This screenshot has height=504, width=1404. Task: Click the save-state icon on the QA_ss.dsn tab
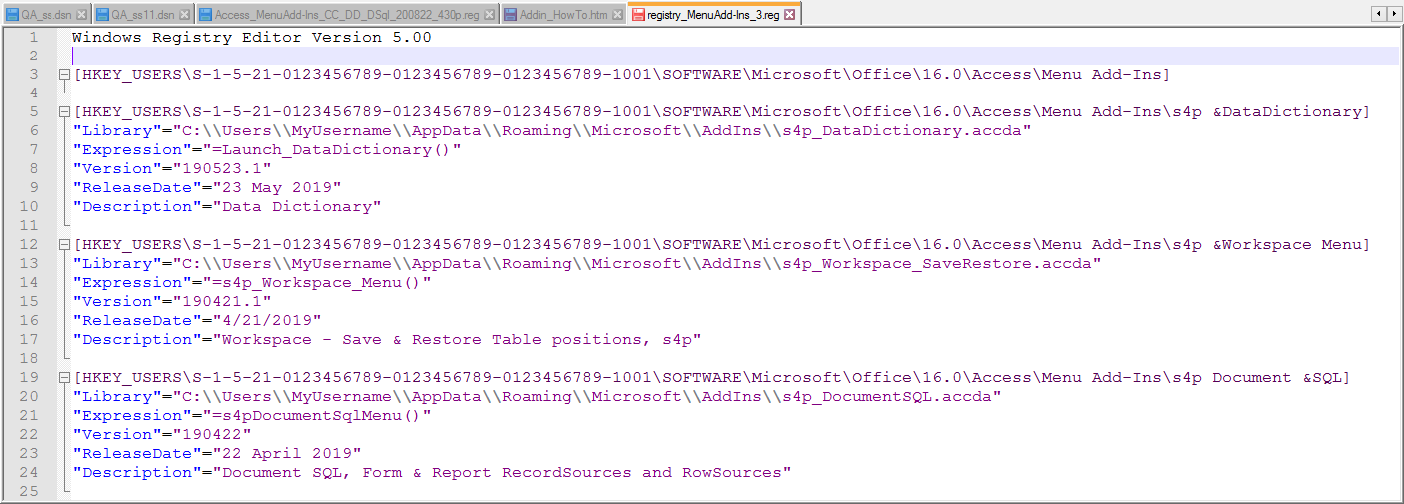click(x=13, y=15)
